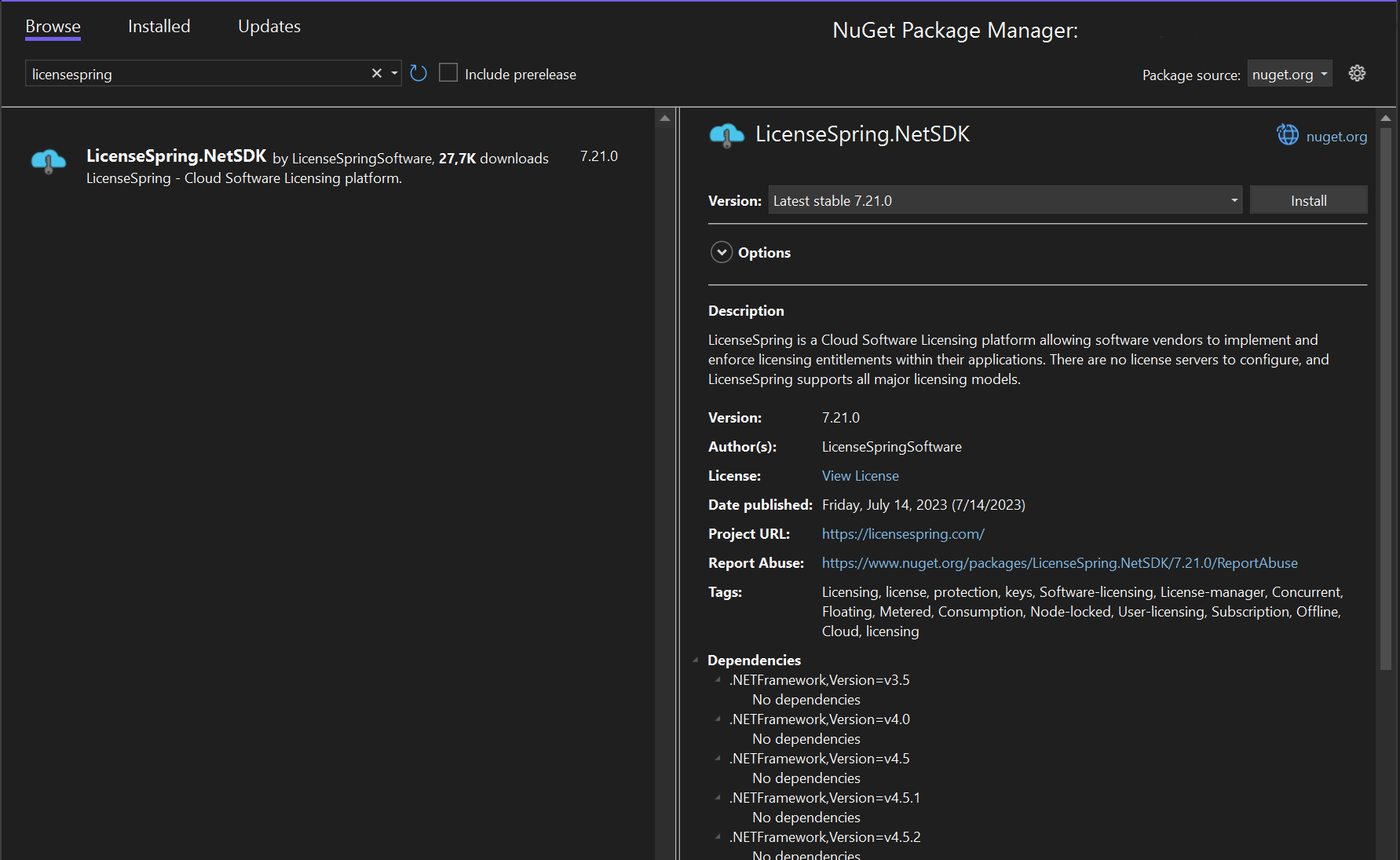
Task: Click the Install button
Action: pyautogui.click(x=1308, y=200)
